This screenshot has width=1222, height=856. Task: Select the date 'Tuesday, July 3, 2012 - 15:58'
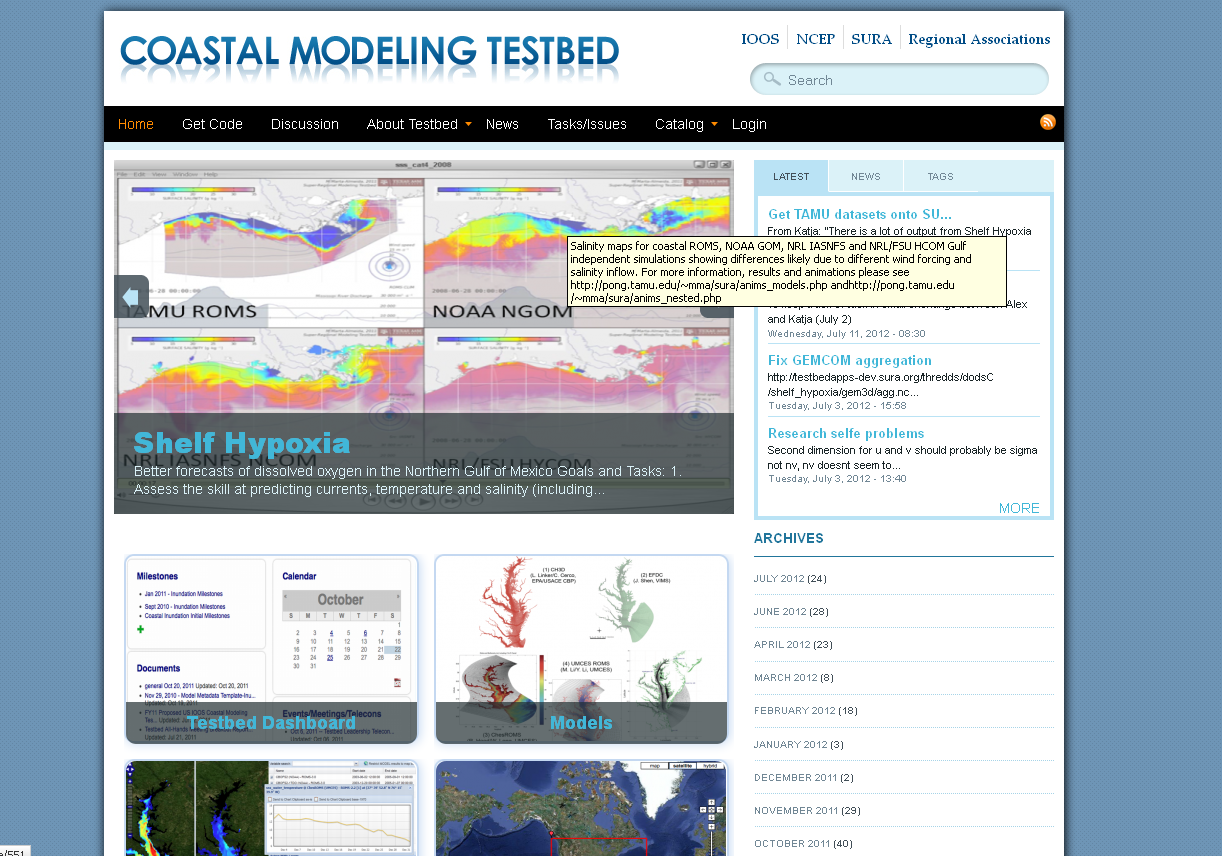point(837,405)
